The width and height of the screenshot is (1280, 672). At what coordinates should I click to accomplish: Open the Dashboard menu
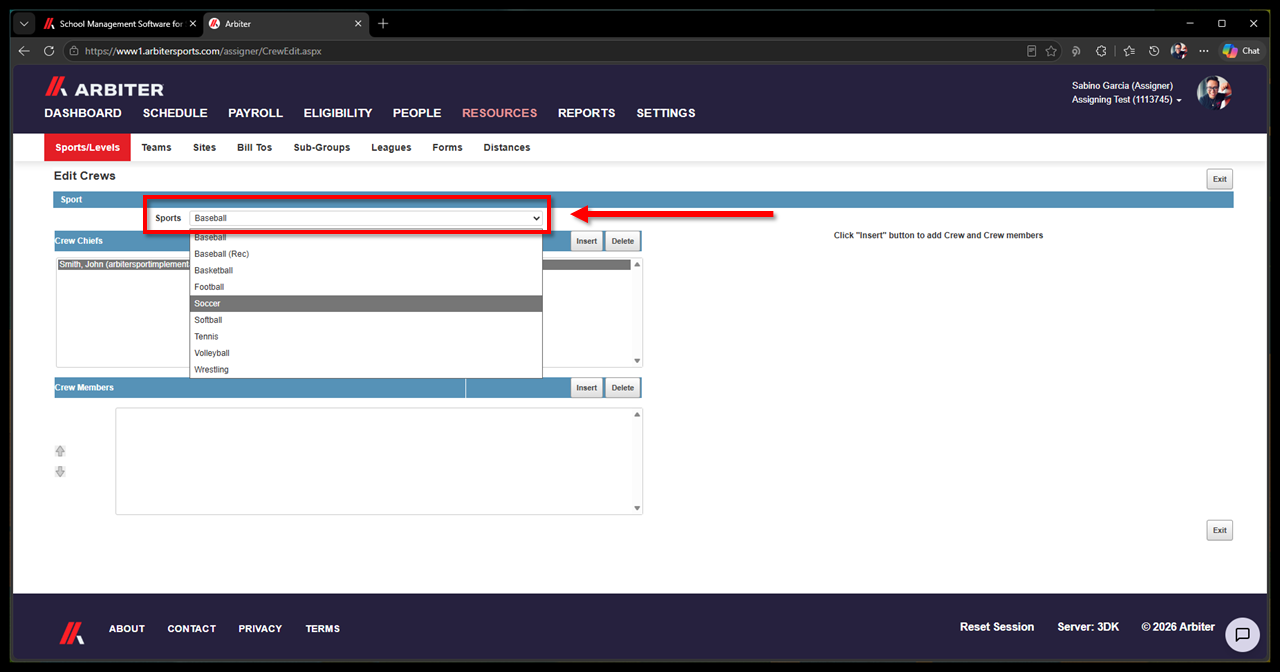[x=83, y=113]
